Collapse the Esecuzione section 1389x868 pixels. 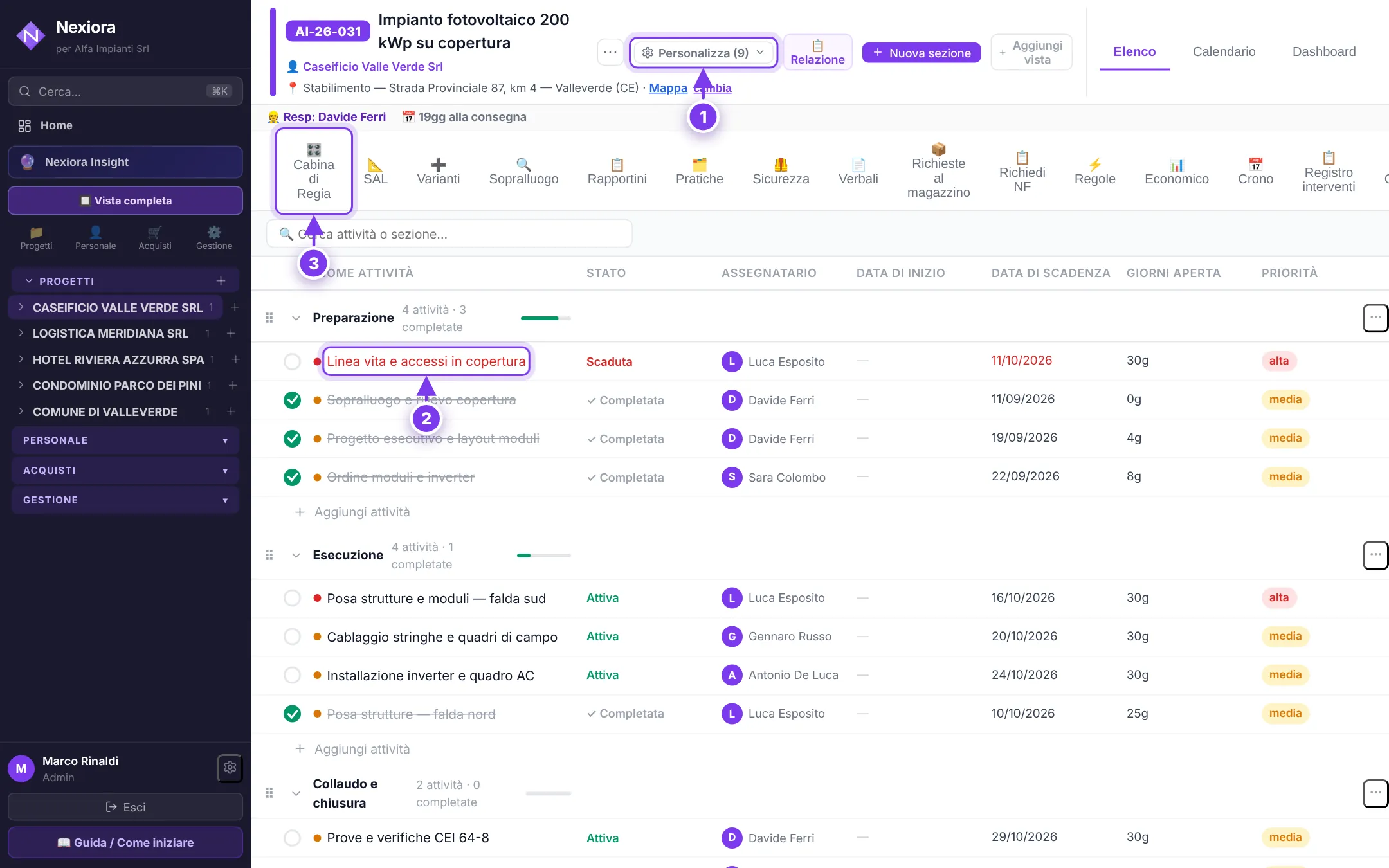(296, 555)
